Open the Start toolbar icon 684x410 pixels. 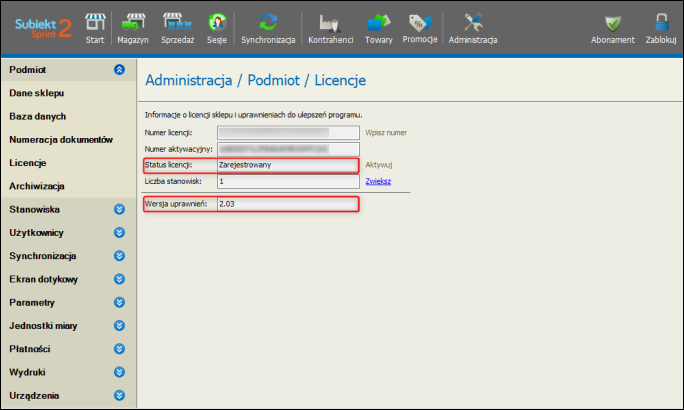(x=95, y=26)
